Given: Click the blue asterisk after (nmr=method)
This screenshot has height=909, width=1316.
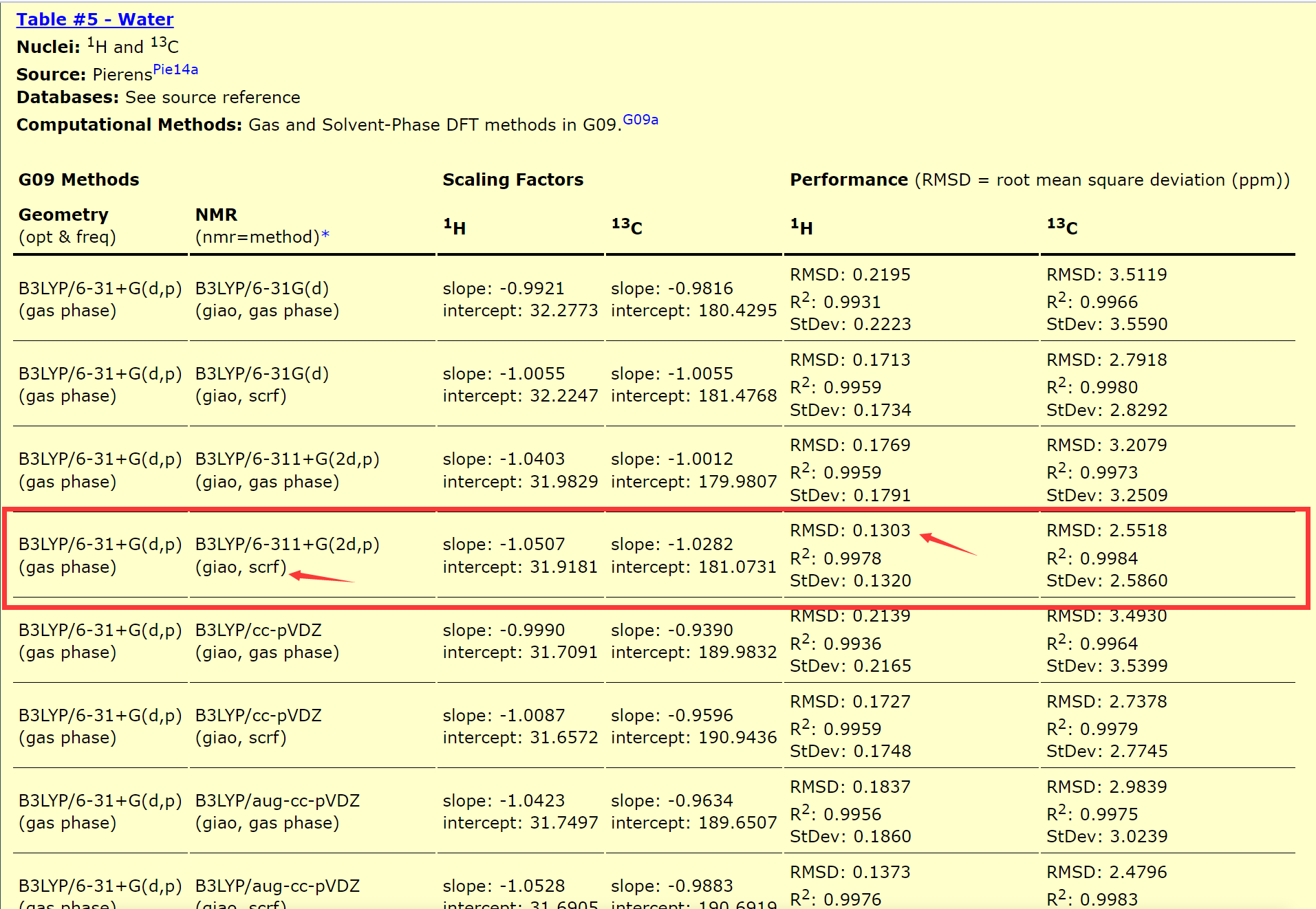Looking at the screenshot, I should 325,236.
